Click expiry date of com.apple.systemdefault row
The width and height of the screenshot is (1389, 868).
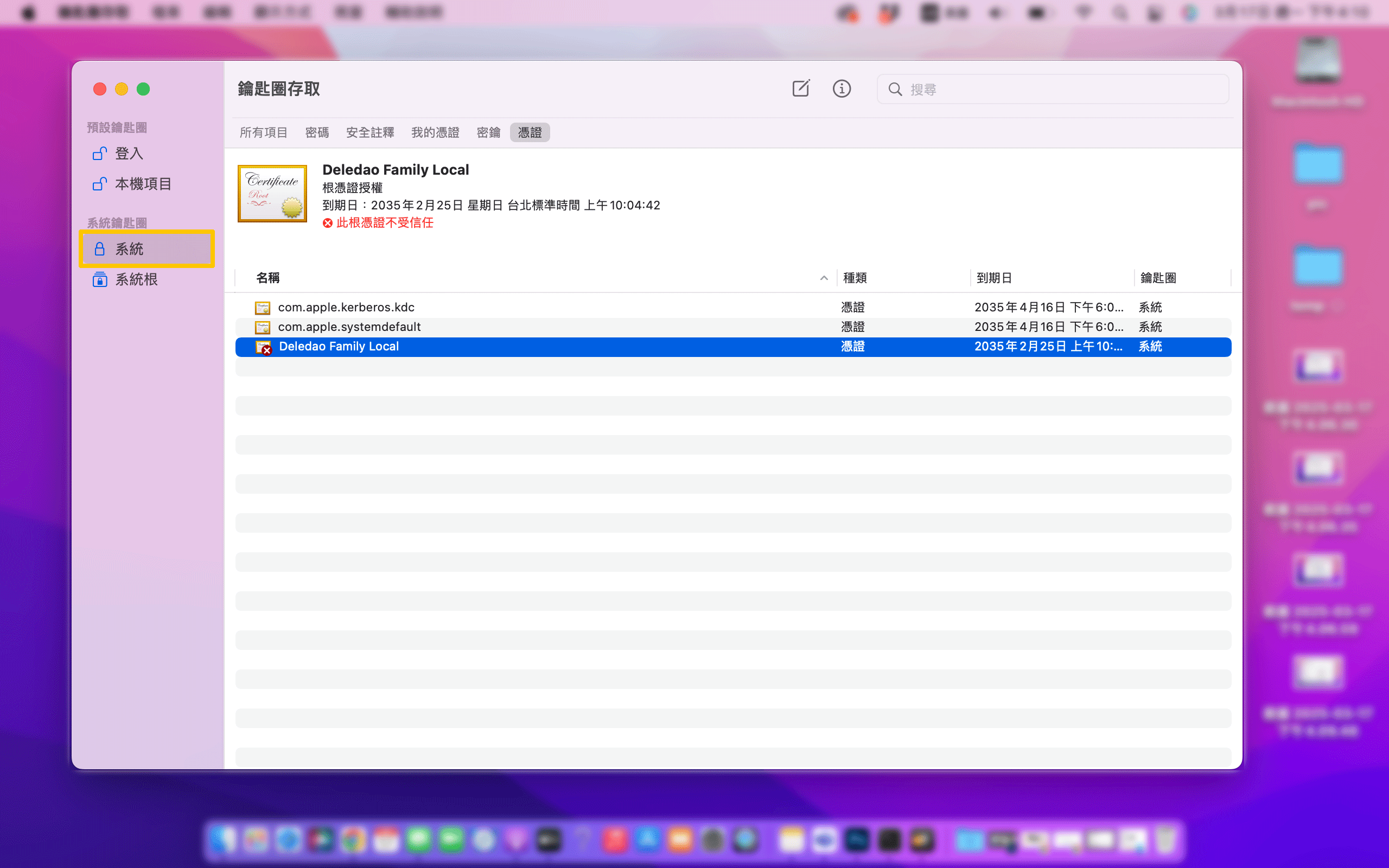[x=1049, y=327]
